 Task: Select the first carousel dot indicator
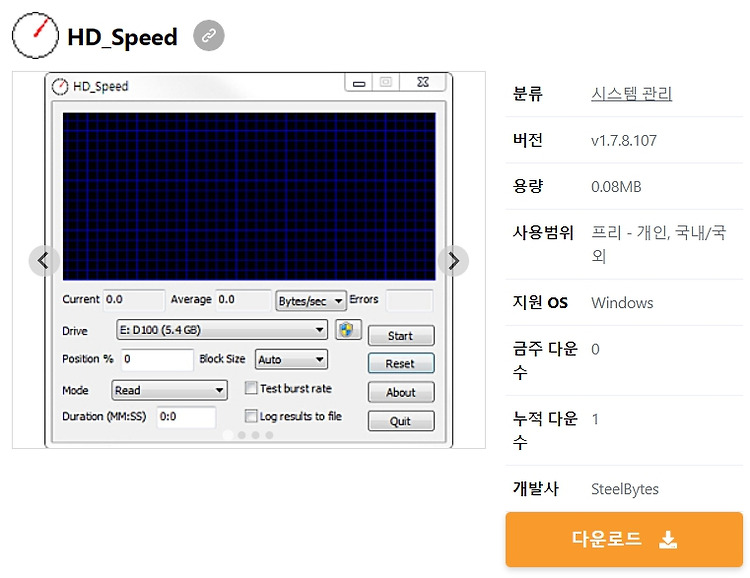point(228,435)
